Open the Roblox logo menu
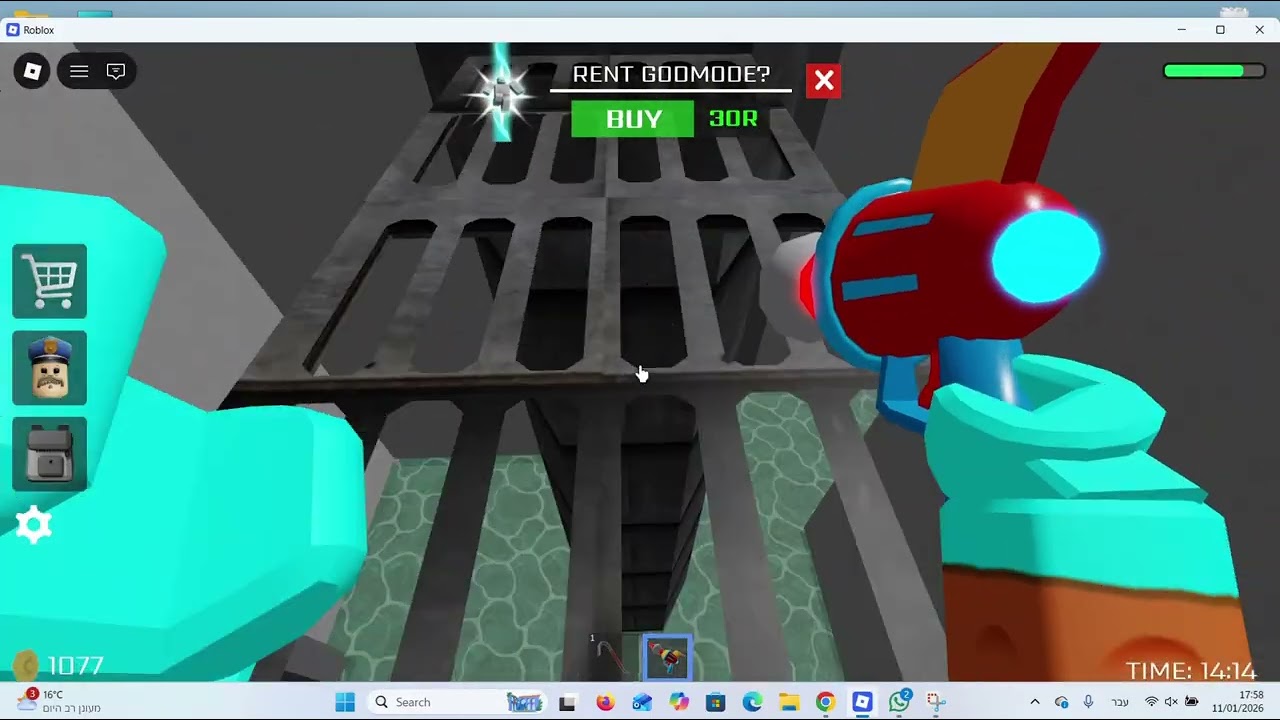 tap(32, 71)
